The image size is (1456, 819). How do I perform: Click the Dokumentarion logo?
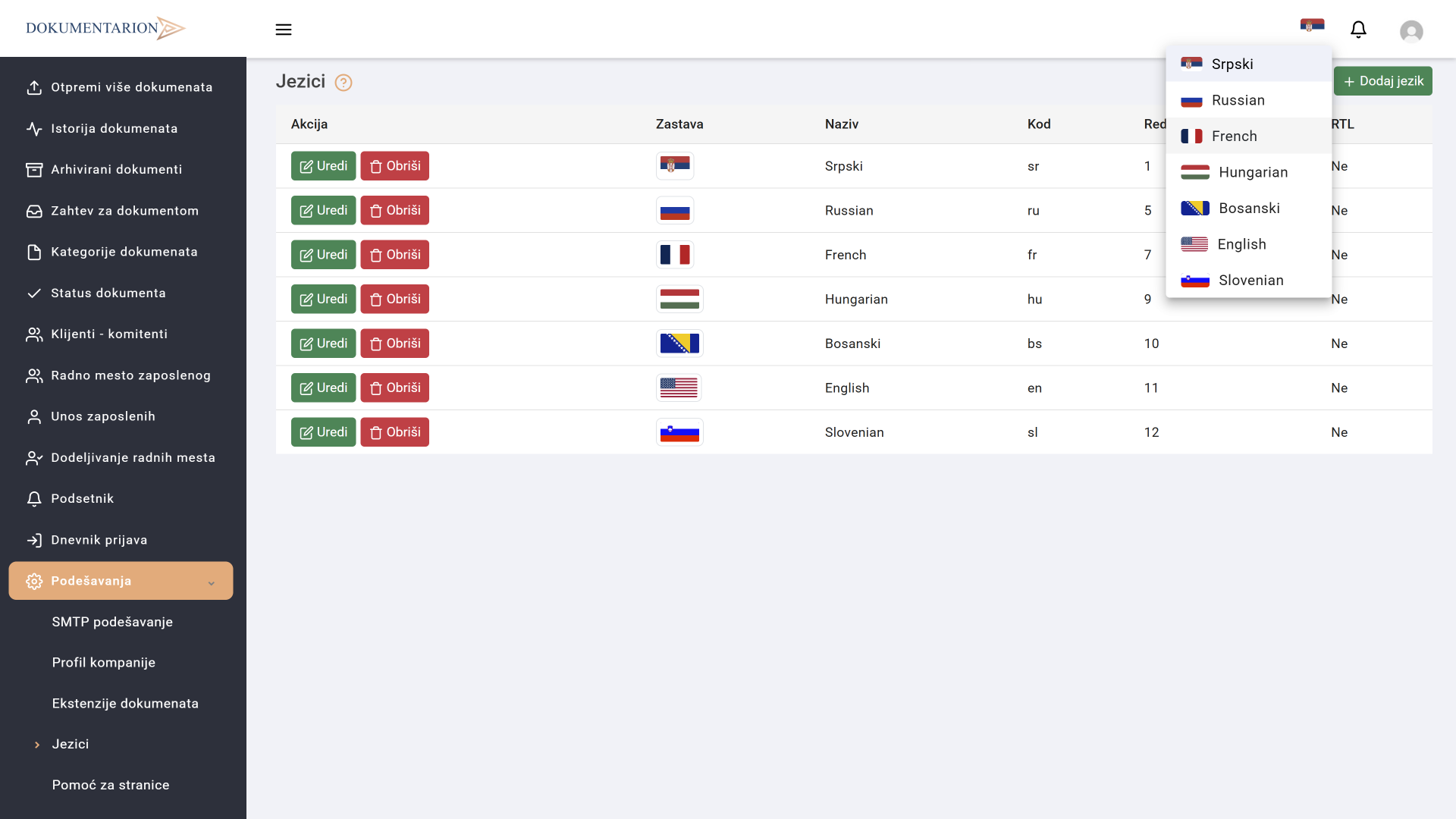click(105, 28)
